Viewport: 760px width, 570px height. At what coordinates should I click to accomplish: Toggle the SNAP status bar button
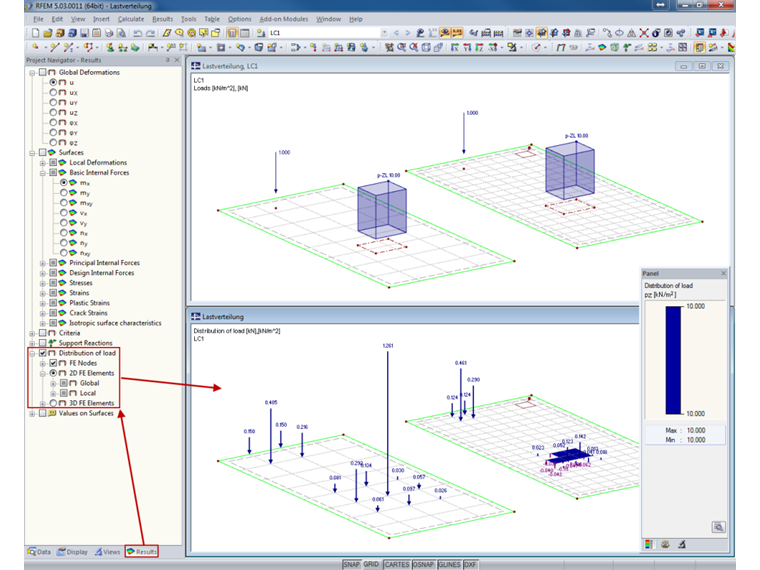coord(351,564)
